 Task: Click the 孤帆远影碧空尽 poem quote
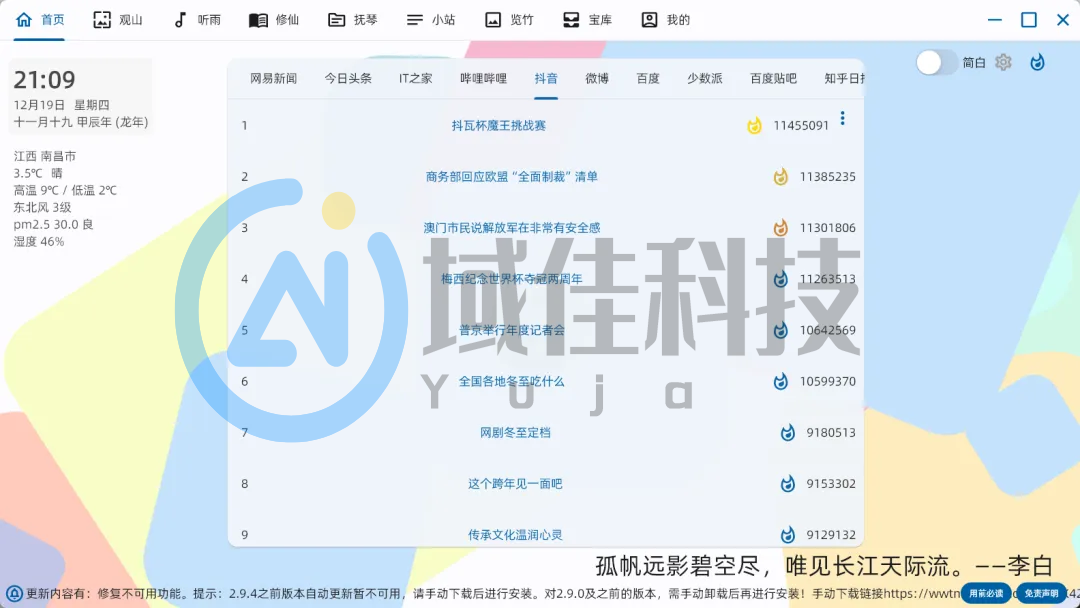(x=824, y=566)
